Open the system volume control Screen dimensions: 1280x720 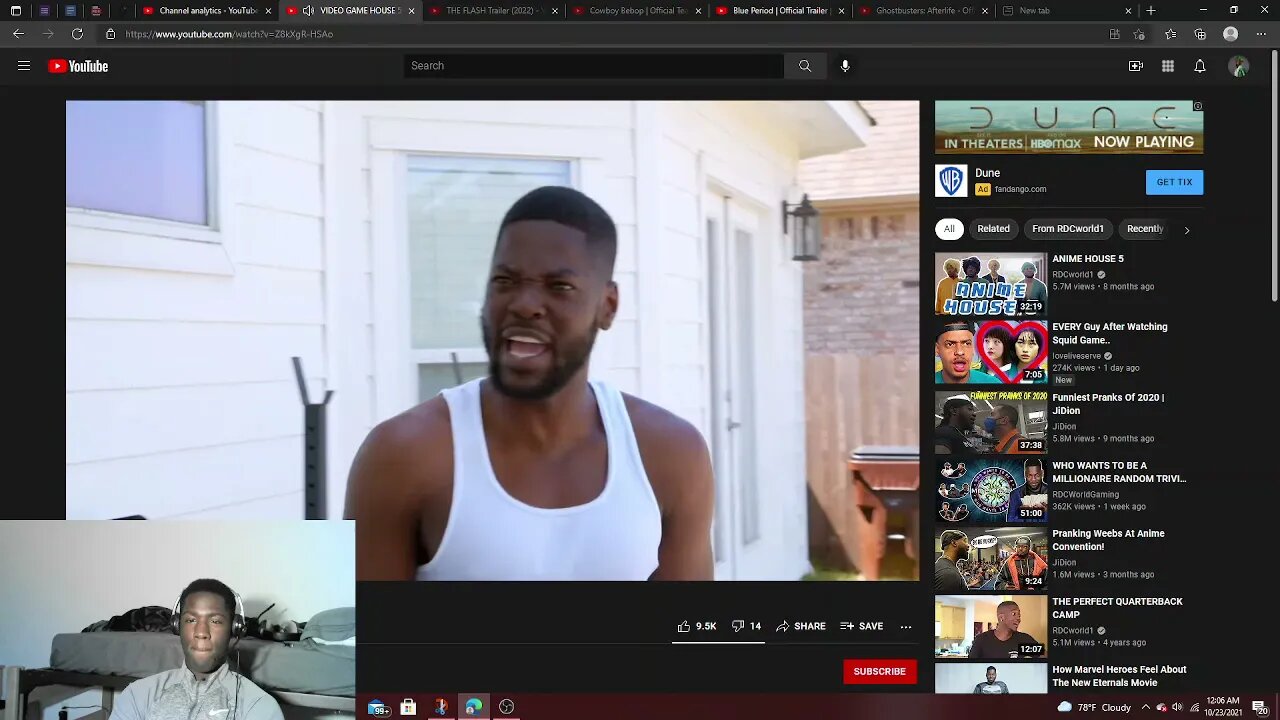(x=1178, y=707)
